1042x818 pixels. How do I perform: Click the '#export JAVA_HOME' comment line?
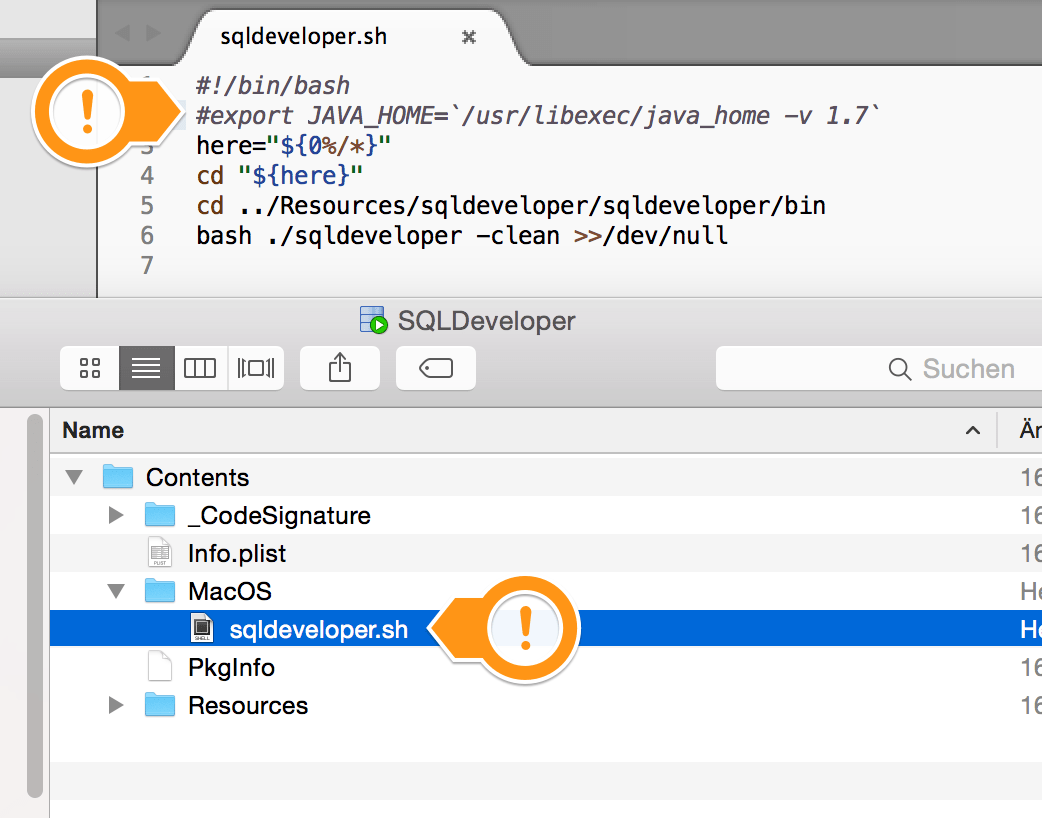[x=538, y=116]
